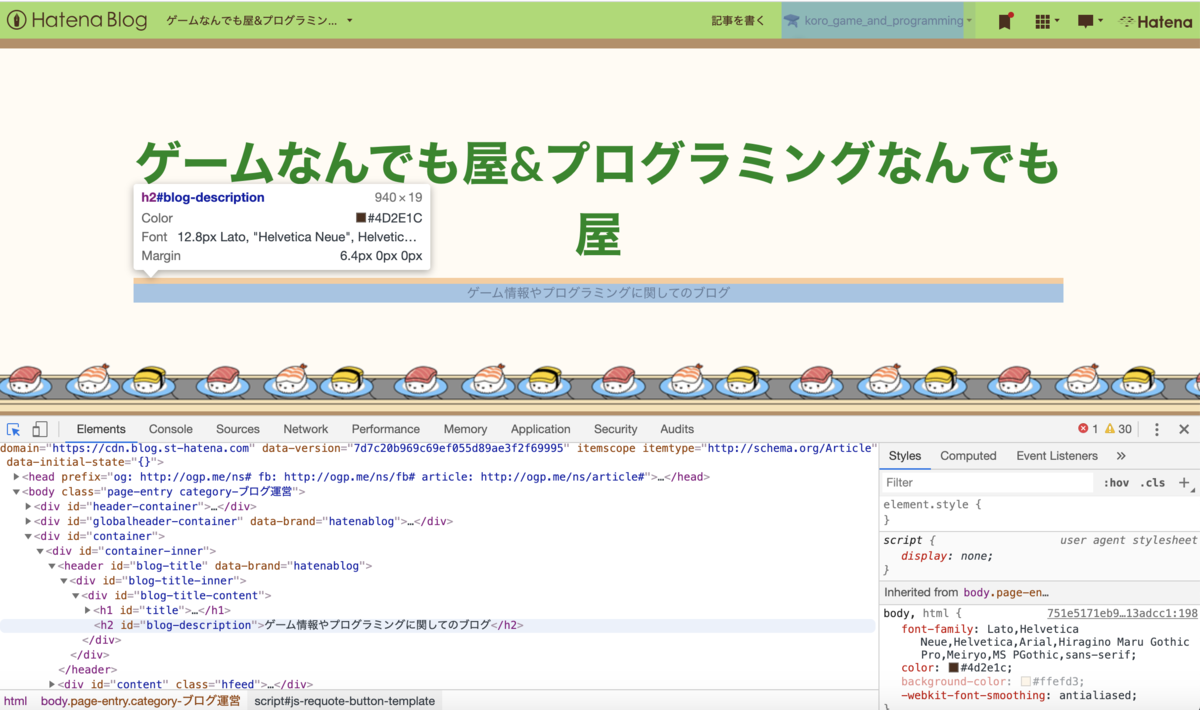Open the bookmark icon with red notification

(1005, 21)
